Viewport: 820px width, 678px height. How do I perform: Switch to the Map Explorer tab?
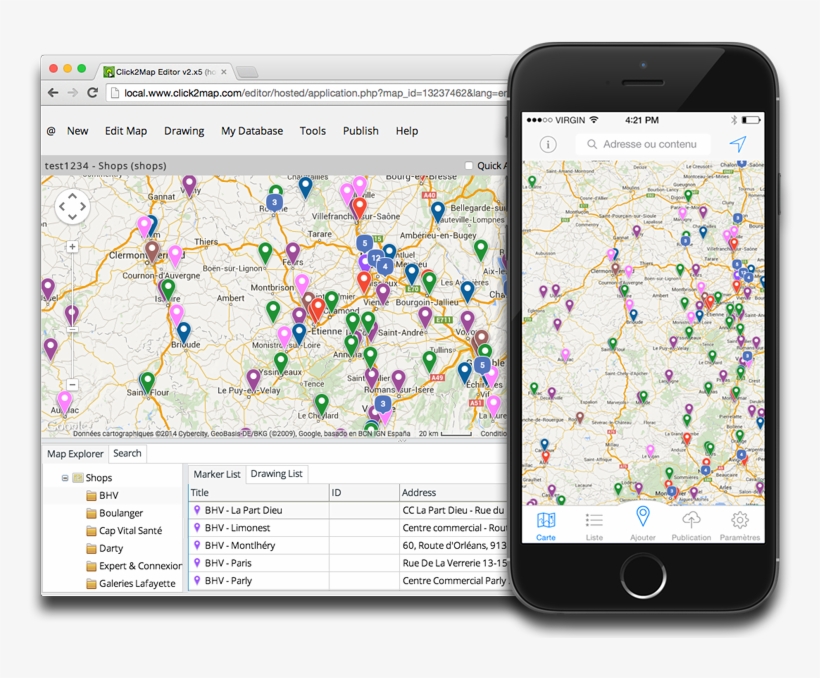coord(75,454)
